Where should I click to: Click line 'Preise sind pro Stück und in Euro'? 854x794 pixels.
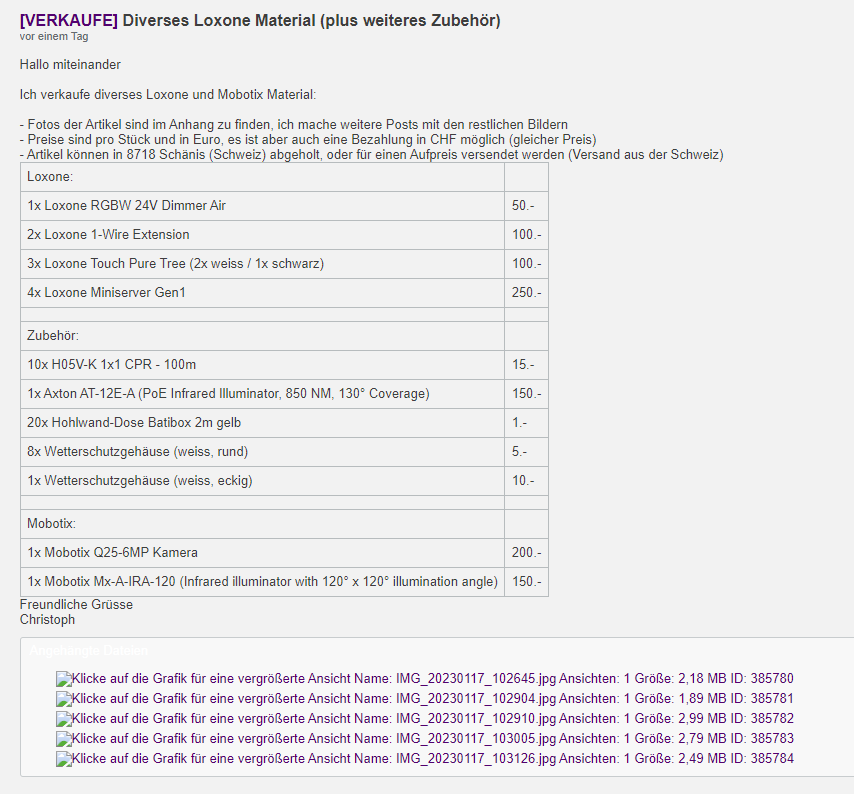[x=308, y=139]
